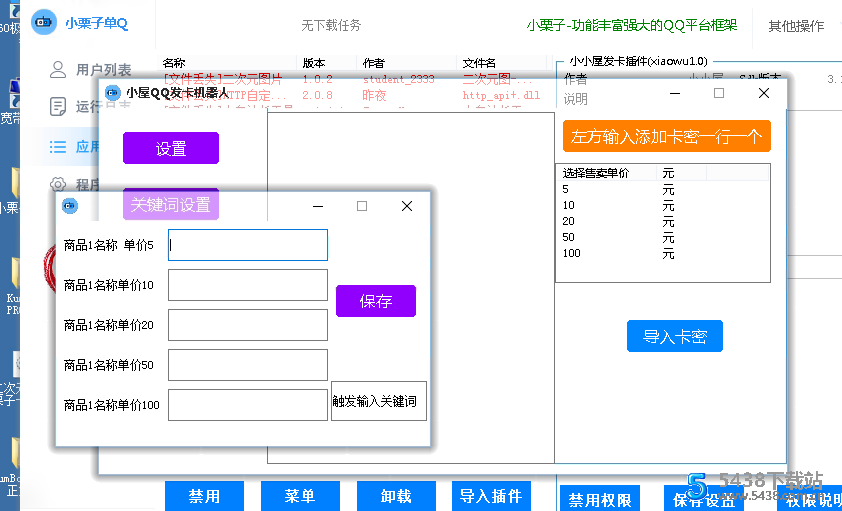The height and width of the screenshot is (511, 842).
Task: Select the 100 元 price row
Action: (x=663, y=253)
